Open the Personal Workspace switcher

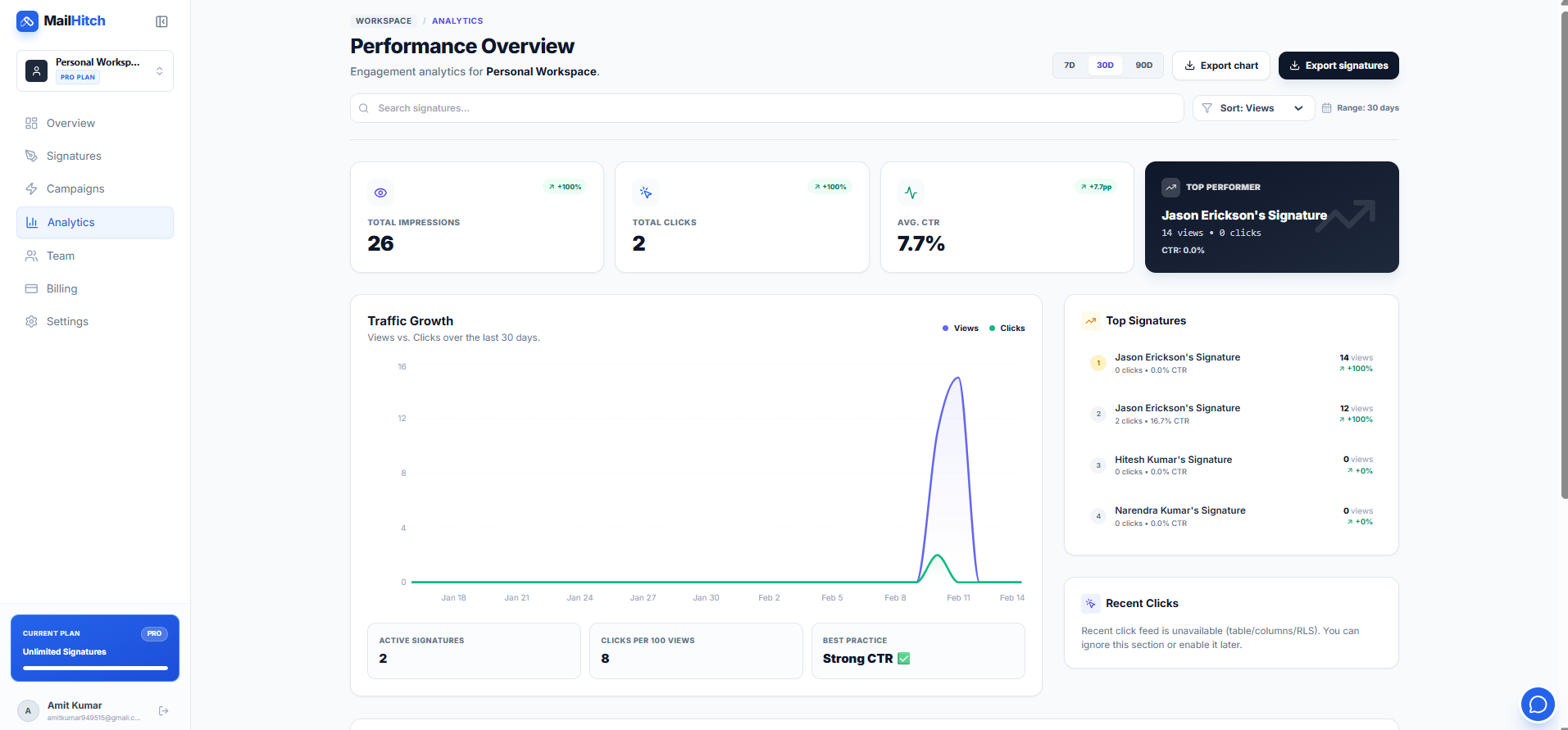click(x=95, y=70)
